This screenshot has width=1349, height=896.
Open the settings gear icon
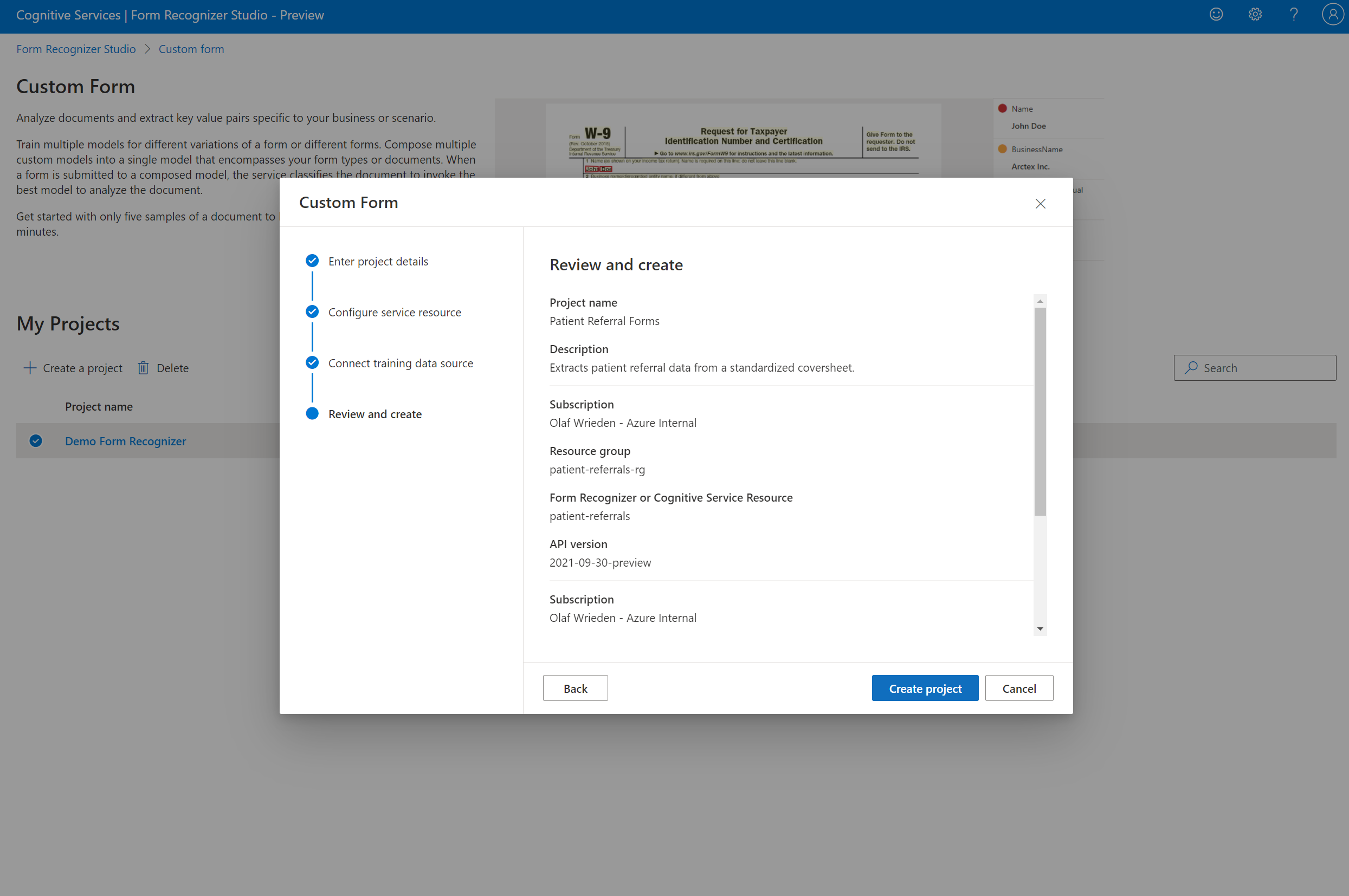coord(1255,15)
